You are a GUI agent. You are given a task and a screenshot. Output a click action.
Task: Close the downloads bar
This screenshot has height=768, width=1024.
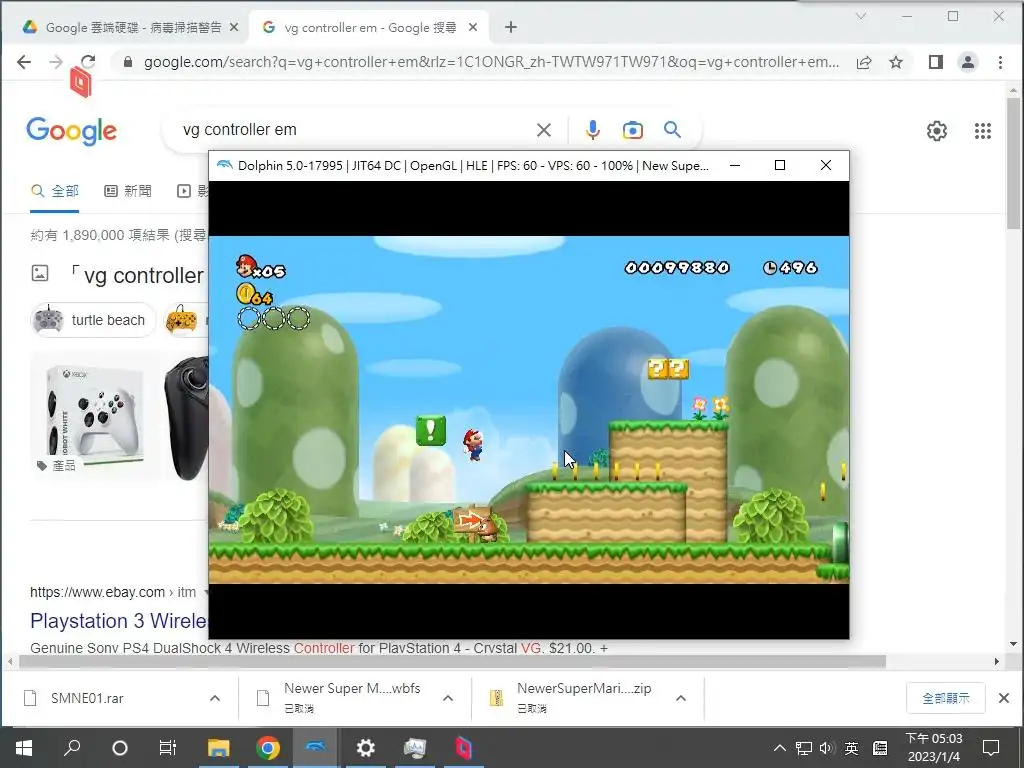(1004, 698)
